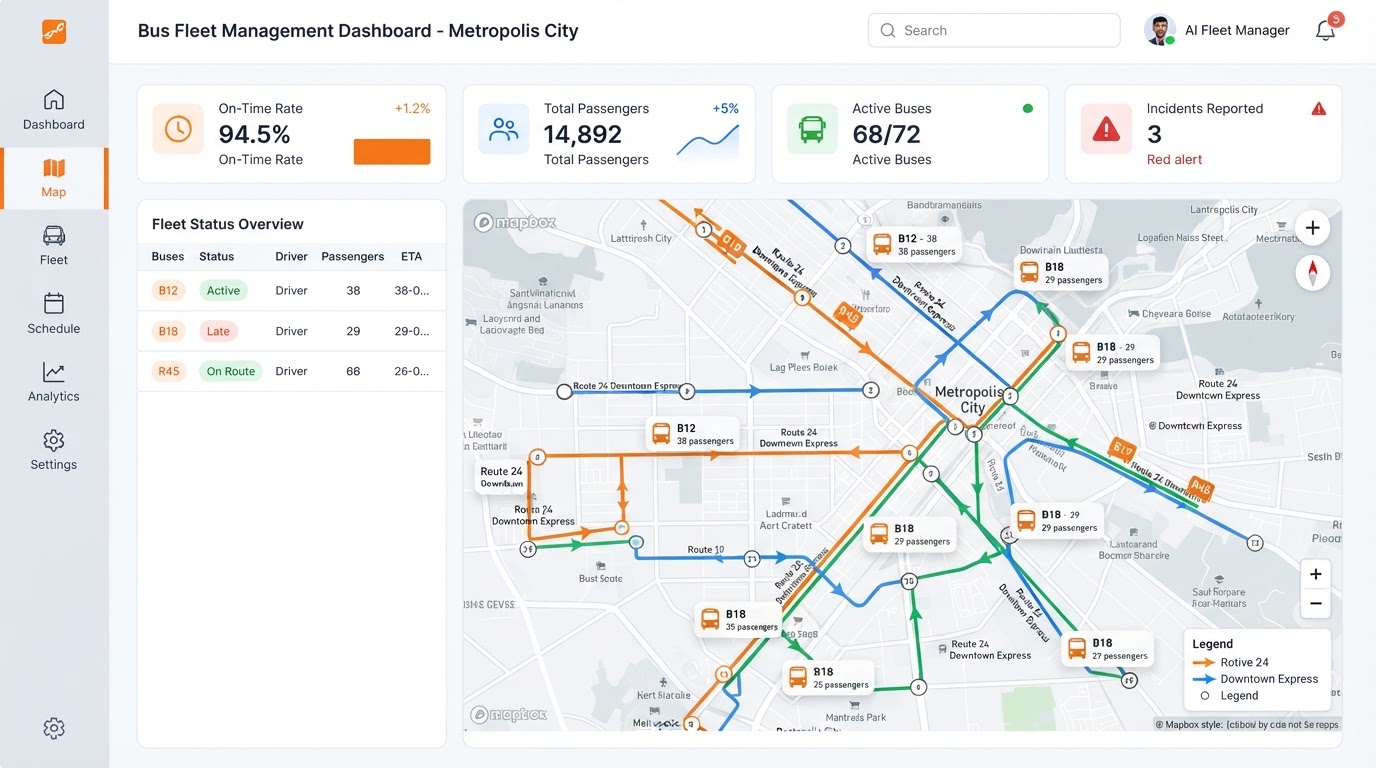Open the Dashboard page from the sidebar

[x=54, y=110]
